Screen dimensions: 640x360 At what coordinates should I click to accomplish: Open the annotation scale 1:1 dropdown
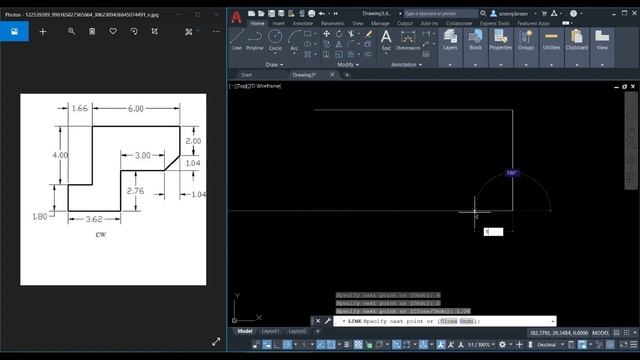click(481, 345)
